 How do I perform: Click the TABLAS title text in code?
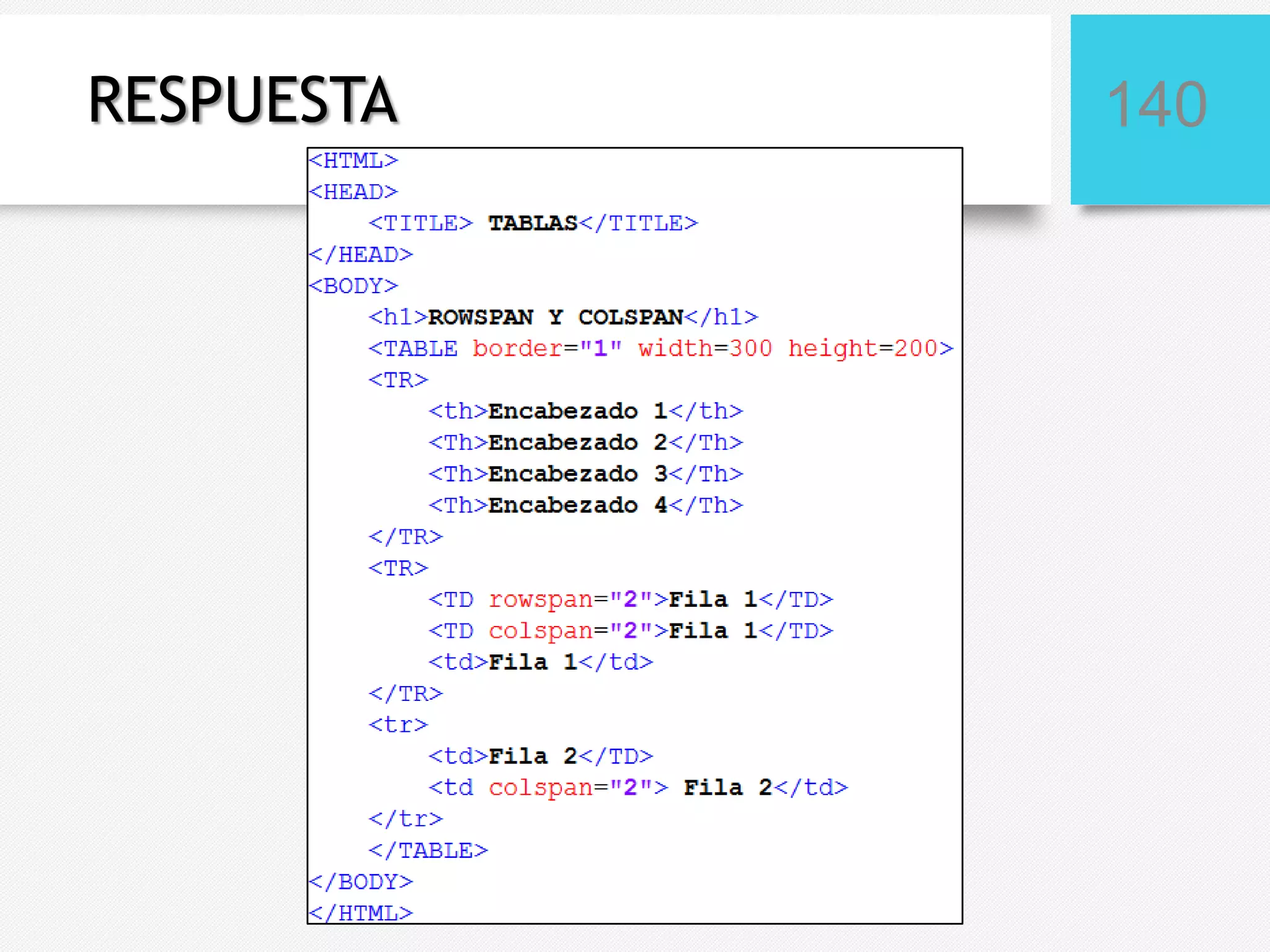533,223
